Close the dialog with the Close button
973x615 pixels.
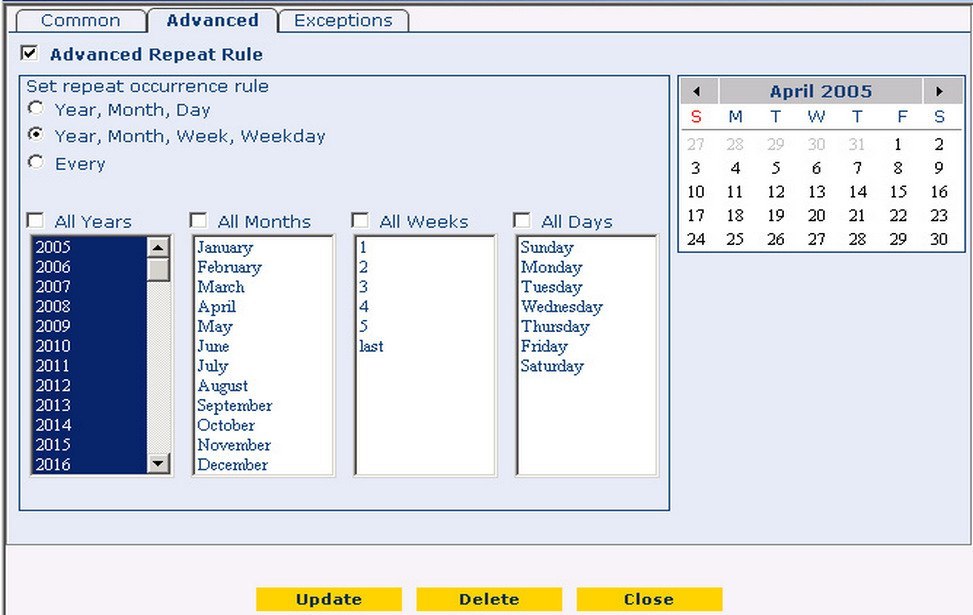(x=649, y=599)
